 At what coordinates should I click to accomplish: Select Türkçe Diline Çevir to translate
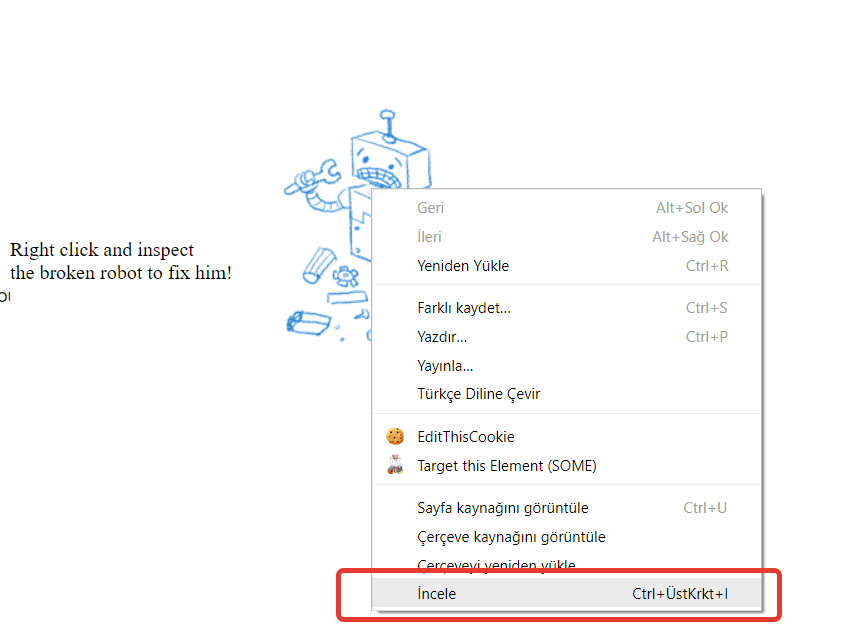pyautogui.click(x=478, y=394)
